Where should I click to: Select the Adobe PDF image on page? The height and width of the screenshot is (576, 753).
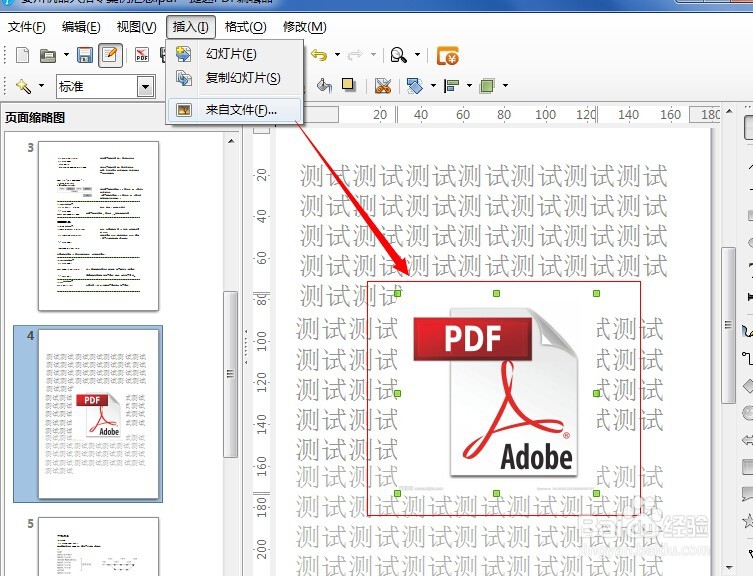(497, 393)
